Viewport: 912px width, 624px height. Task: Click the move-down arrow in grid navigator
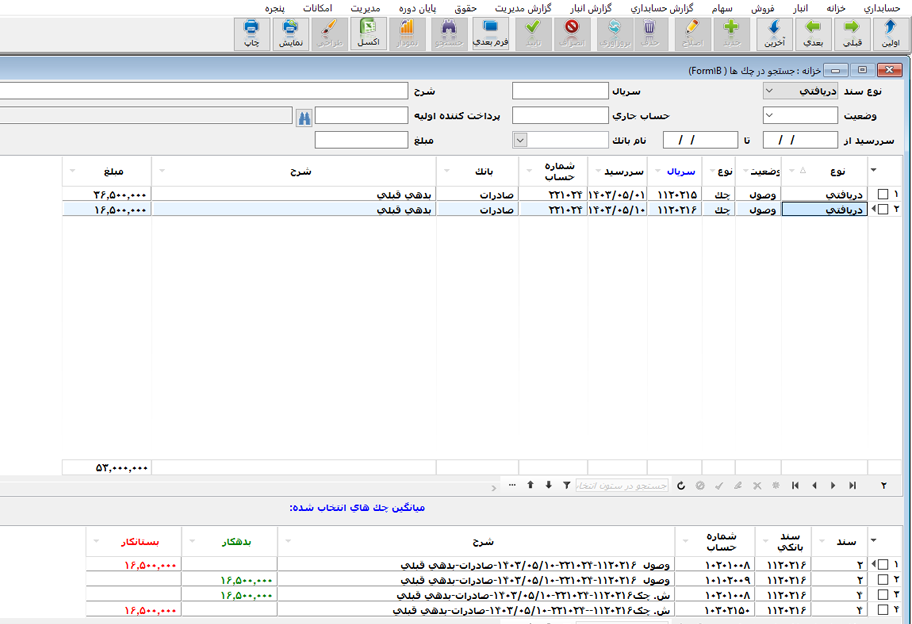pos(548,485)
